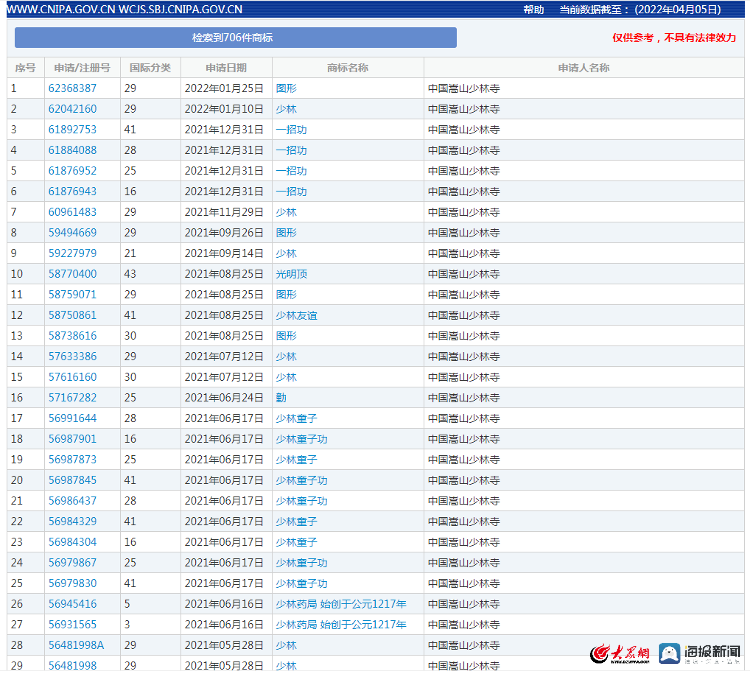The height and width of the screenshot is (674, 750).
Task: Open registration number 59494669
Action: (72, 232)
